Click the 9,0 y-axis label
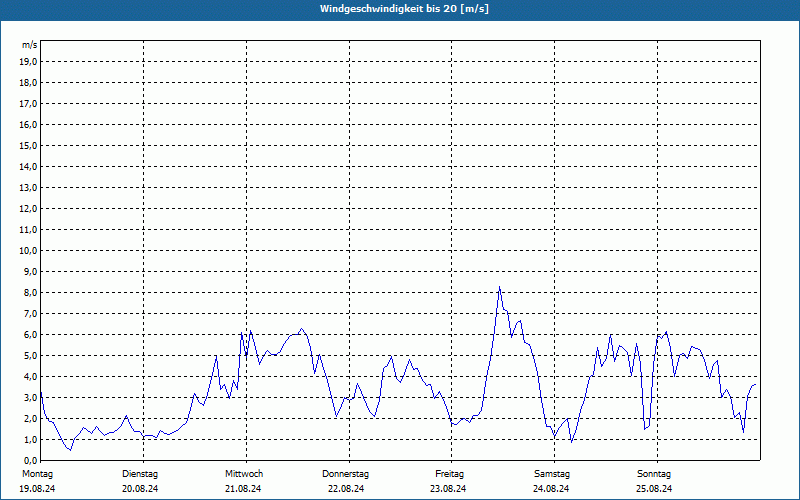The height and width of the screenshot is (500, 800). (x=30, y=271)
